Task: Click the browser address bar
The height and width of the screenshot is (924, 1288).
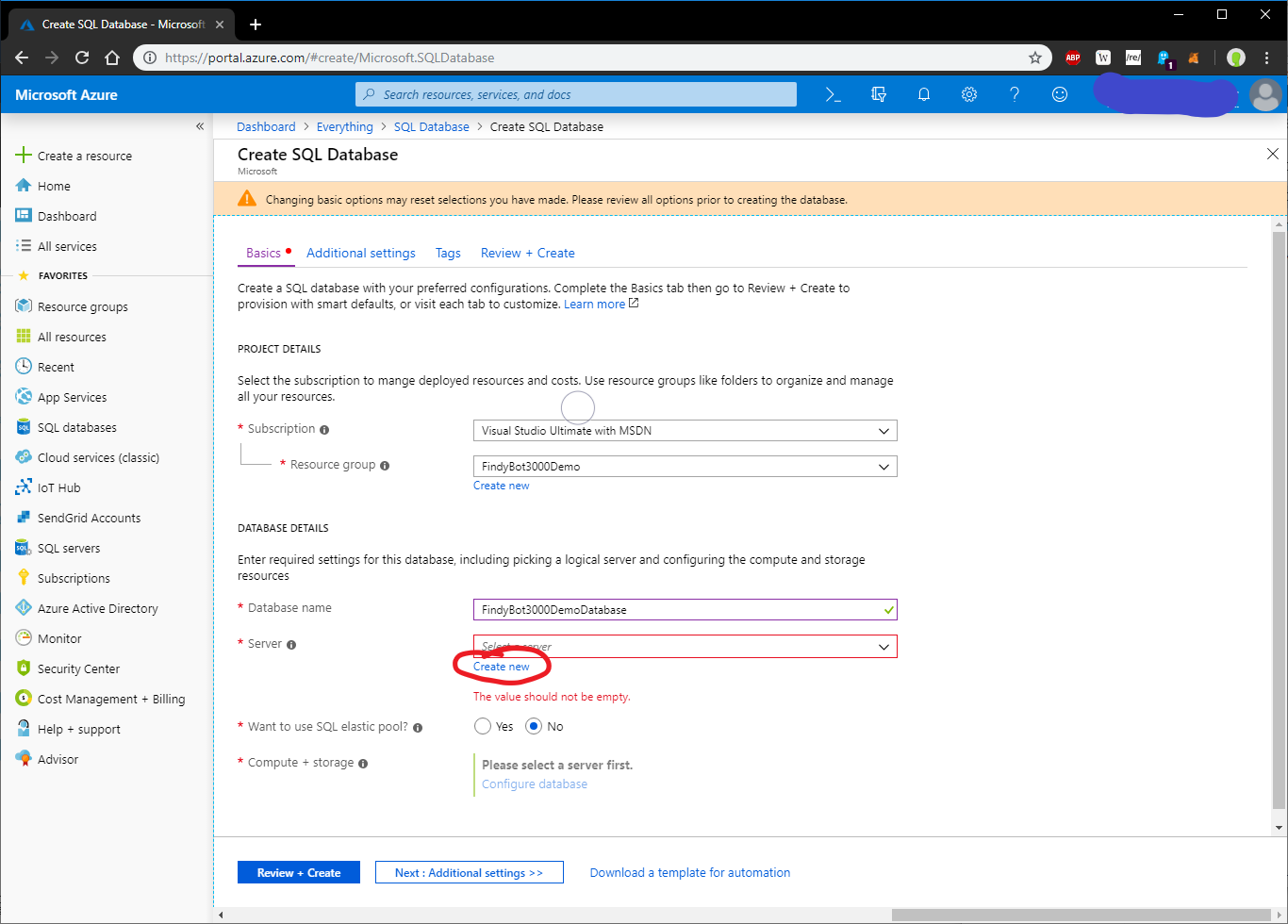Action: coord(594,58)
